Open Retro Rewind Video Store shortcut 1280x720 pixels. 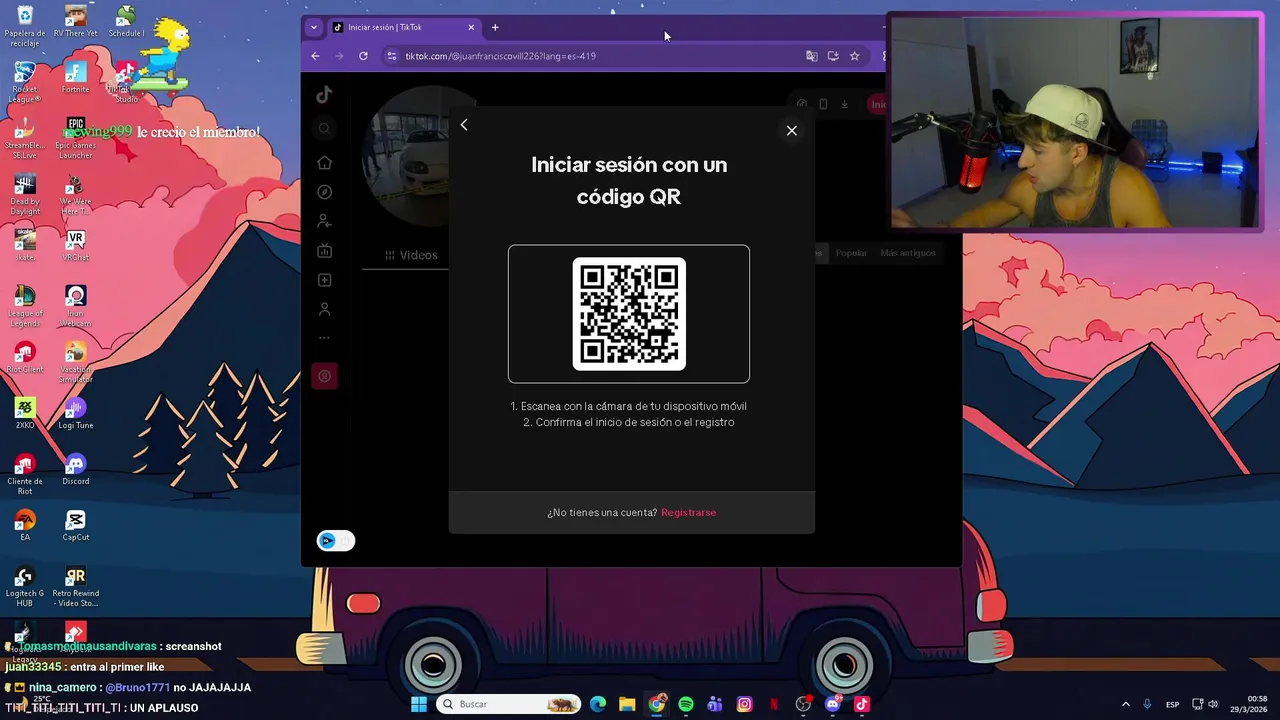[76, 587]
